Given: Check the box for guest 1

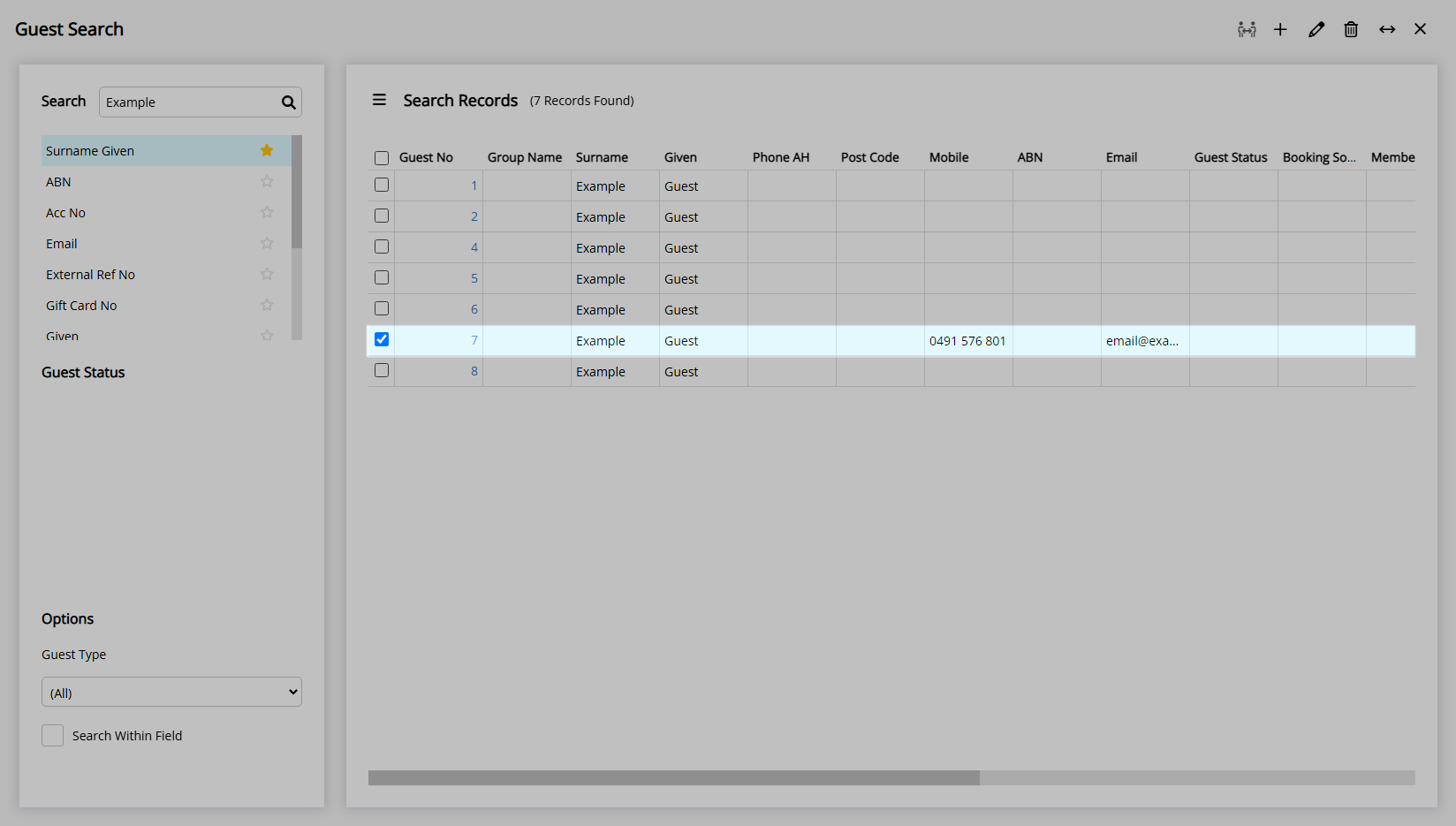Looking at the screenshot, I should point(382,185).
